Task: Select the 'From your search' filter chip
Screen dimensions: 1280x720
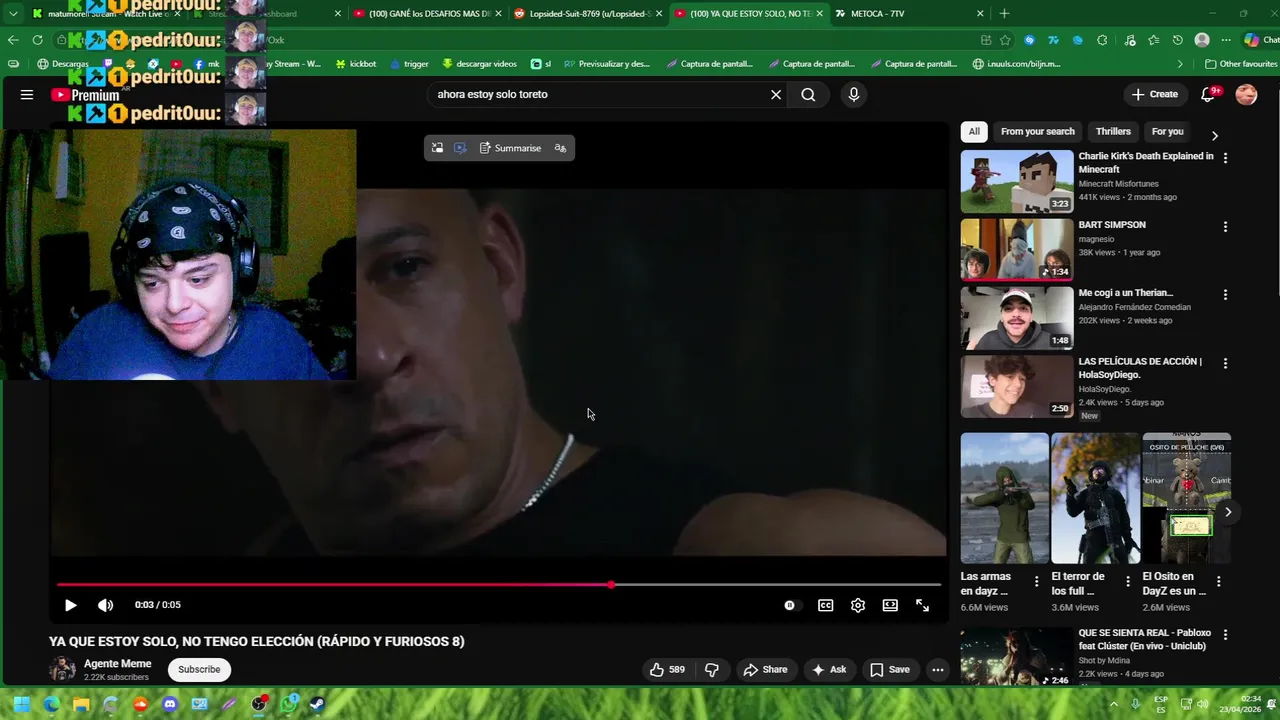Action: pos(1037,131)
